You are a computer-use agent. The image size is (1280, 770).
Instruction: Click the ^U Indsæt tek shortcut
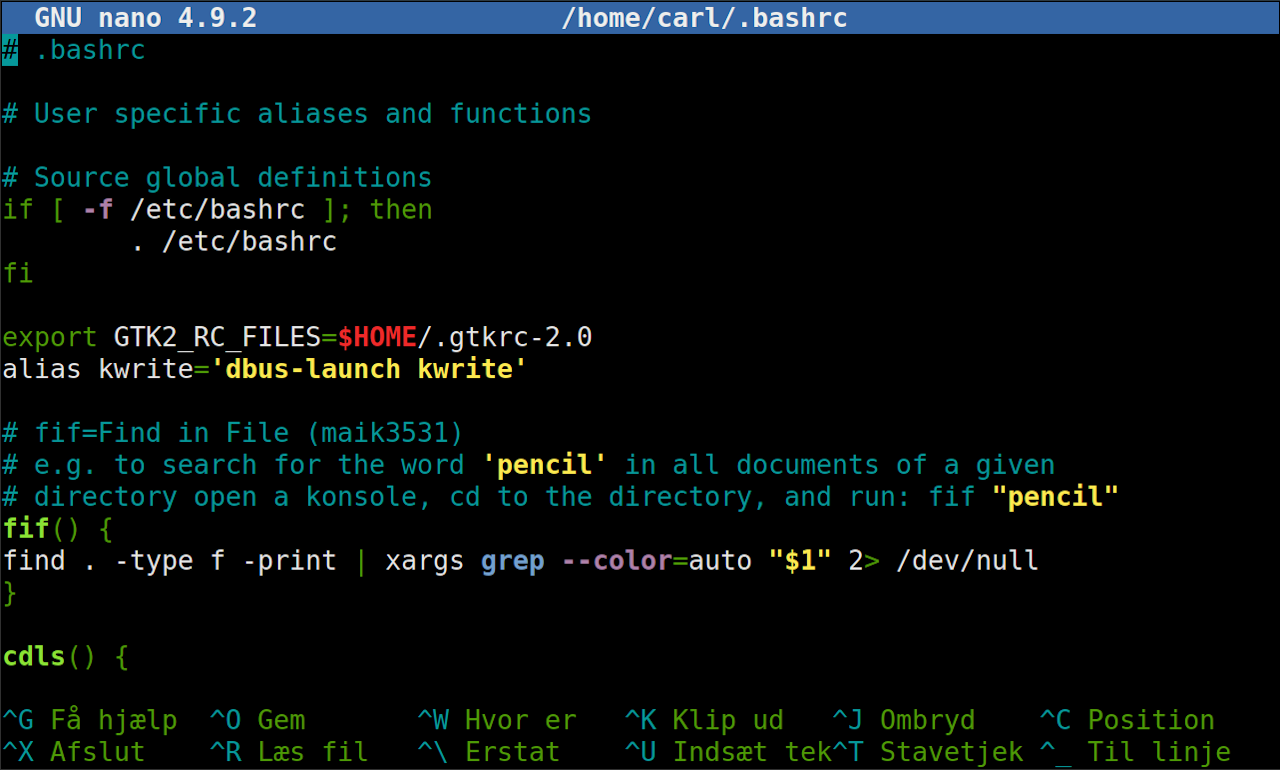(728, 752)
